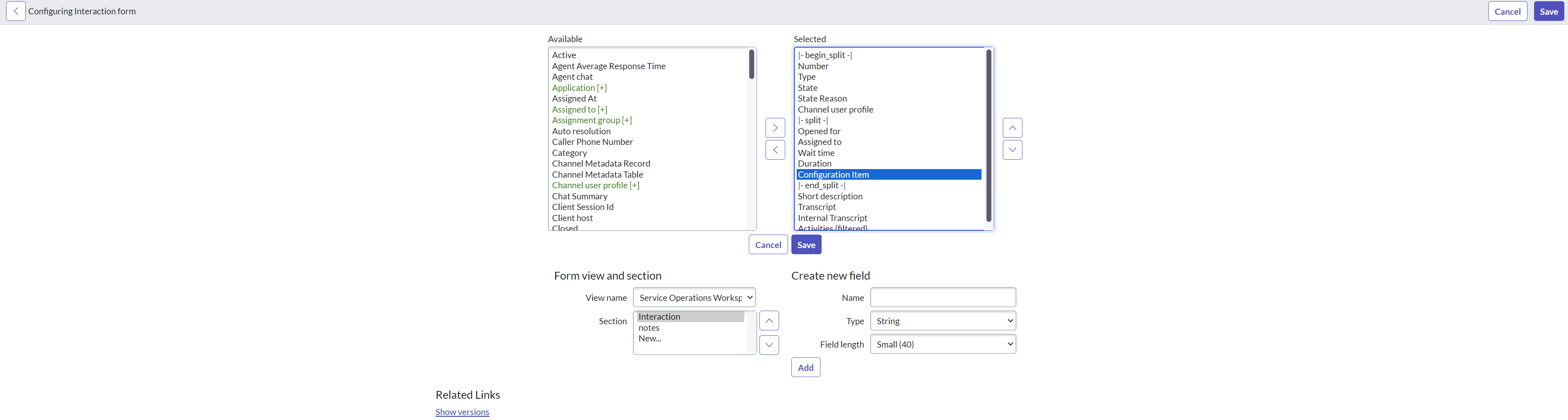Add selected field using right arrow

[x=774, y=128]
